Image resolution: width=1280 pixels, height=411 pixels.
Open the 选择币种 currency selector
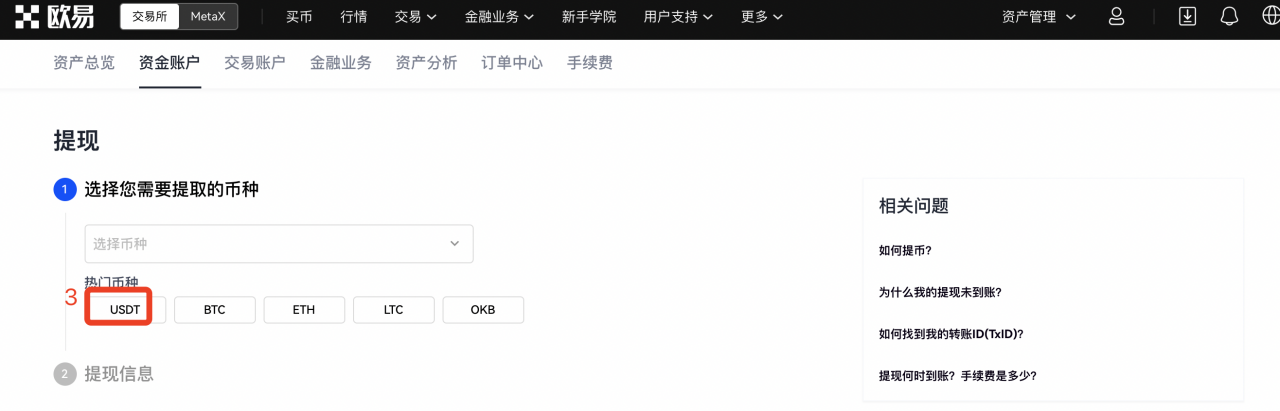coord(278,244)
